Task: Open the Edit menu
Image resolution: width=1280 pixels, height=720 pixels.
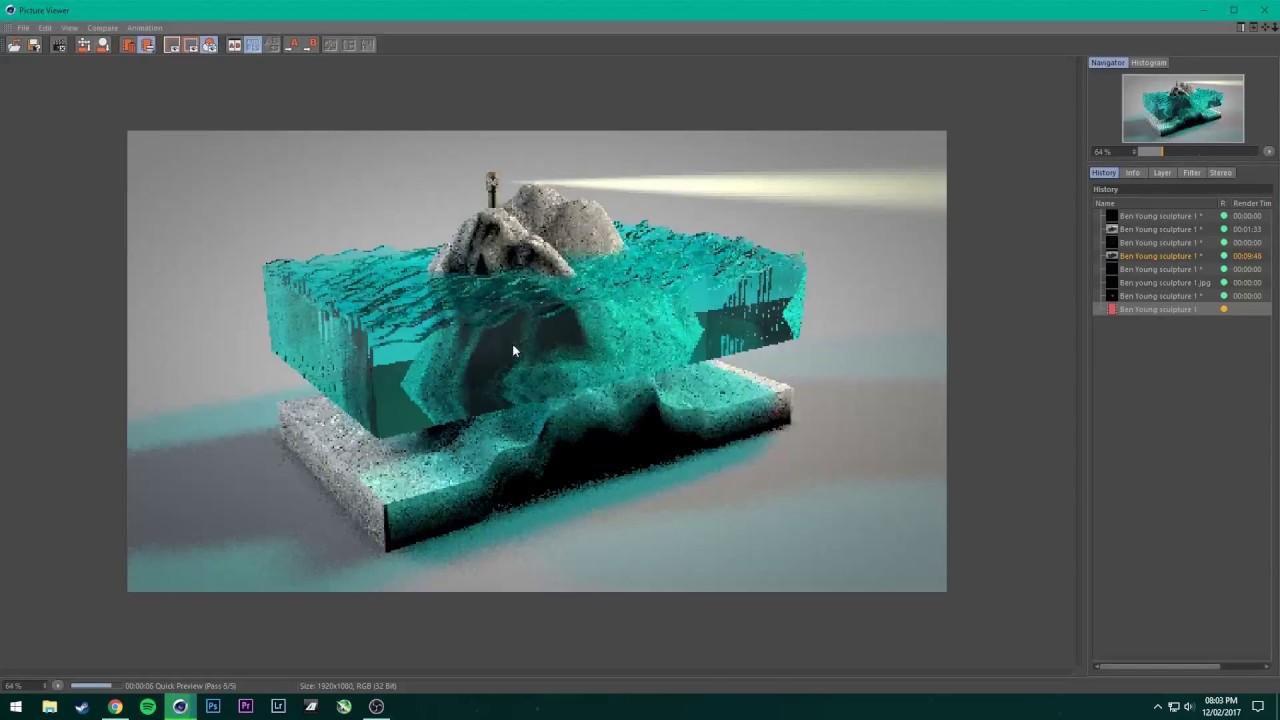Action: point(45,28)
